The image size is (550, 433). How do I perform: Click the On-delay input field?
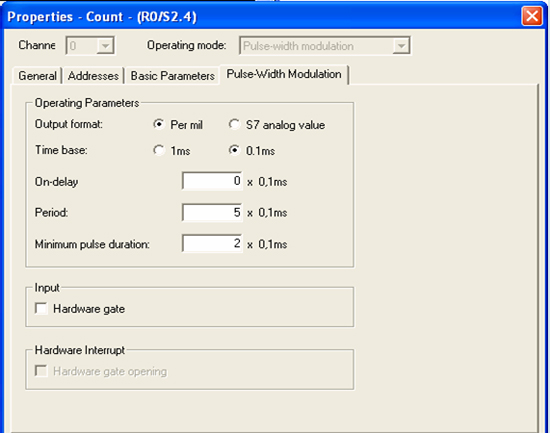[x=212, y=181]
